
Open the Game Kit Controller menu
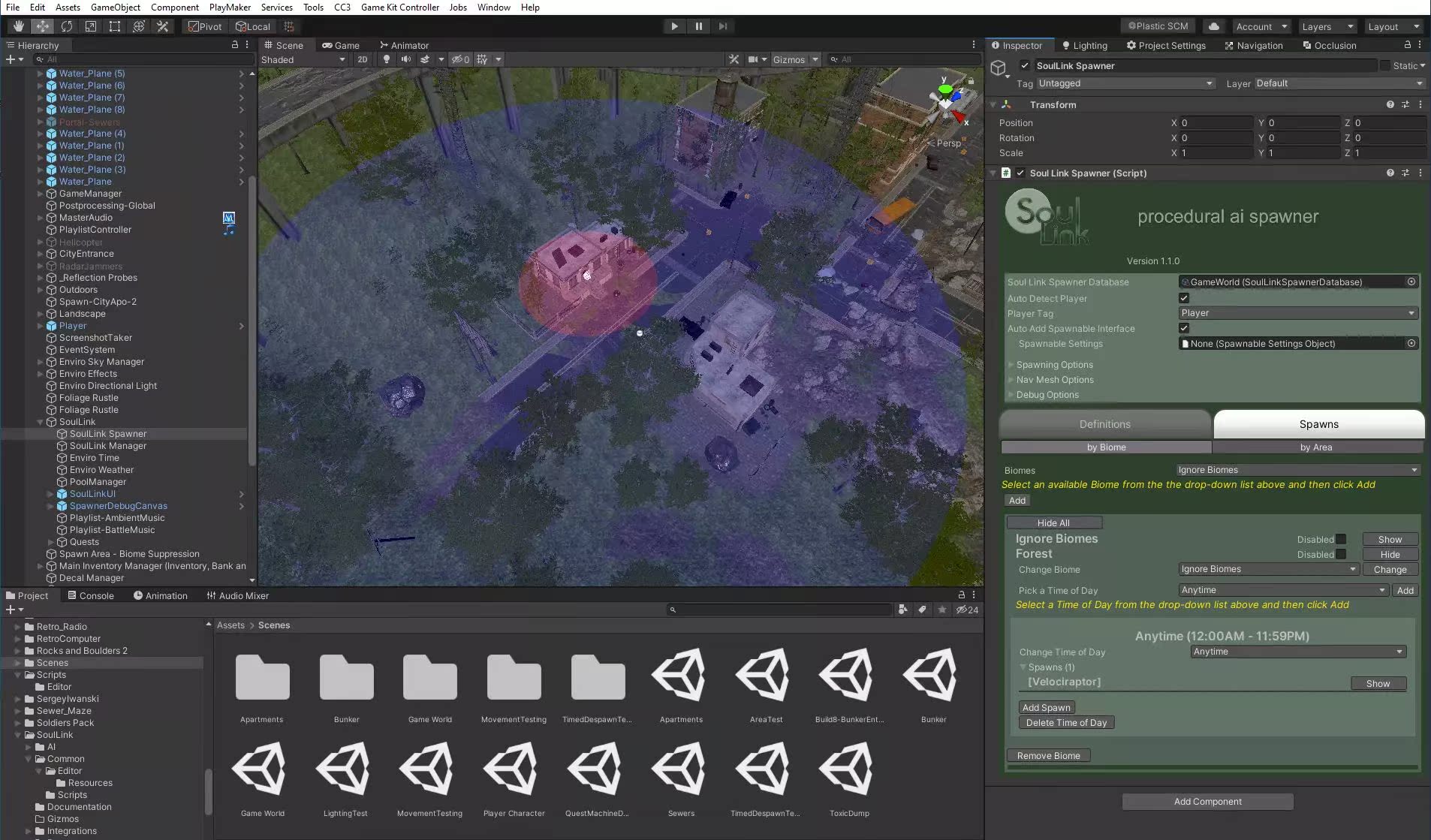pyautogui.click(x=399, y=8)
